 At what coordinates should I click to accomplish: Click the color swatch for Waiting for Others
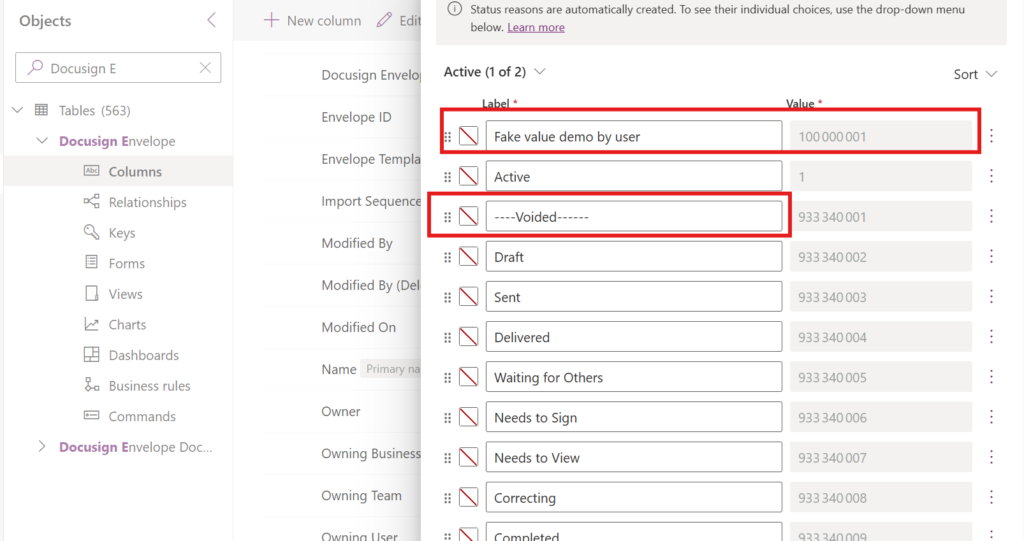click(x=468, y=378)
